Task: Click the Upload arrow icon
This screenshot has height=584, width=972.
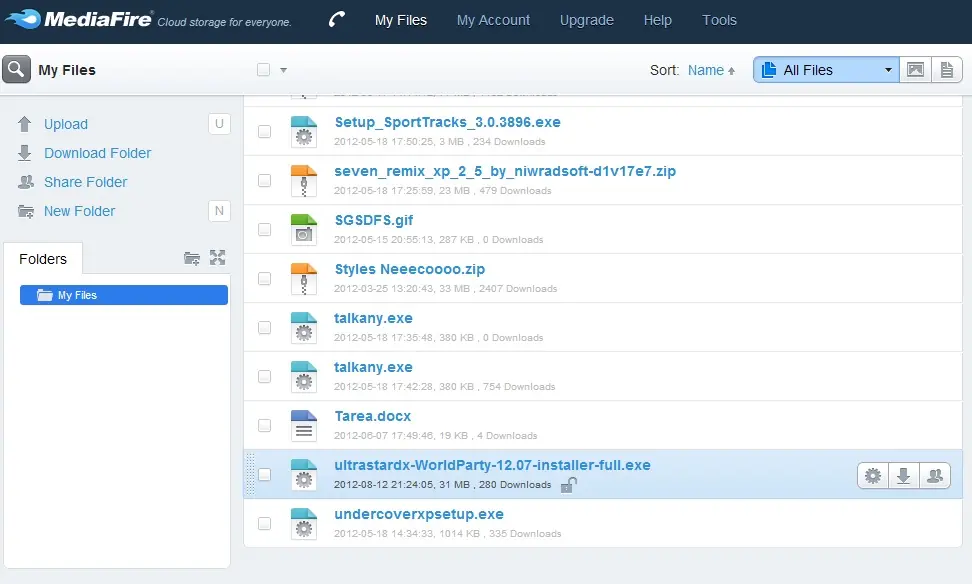Action: (24, 124)
